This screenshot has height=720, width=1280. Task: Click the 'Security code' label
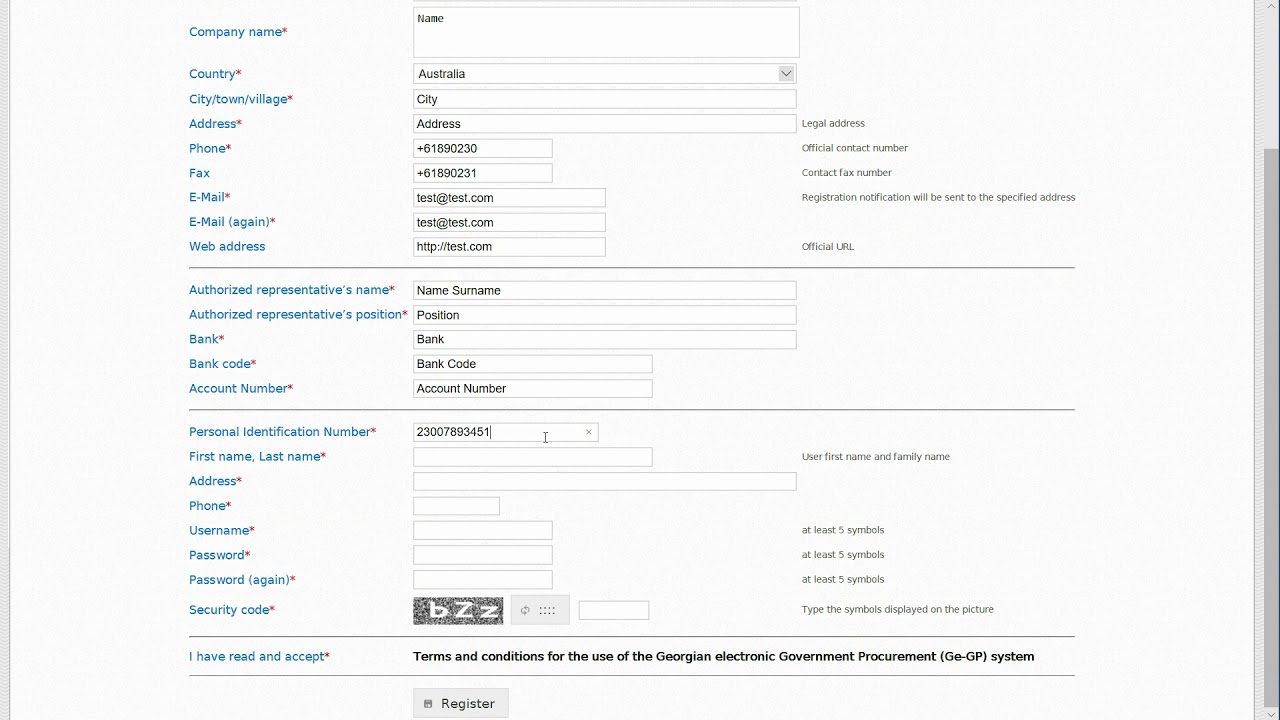click(232, 610)
